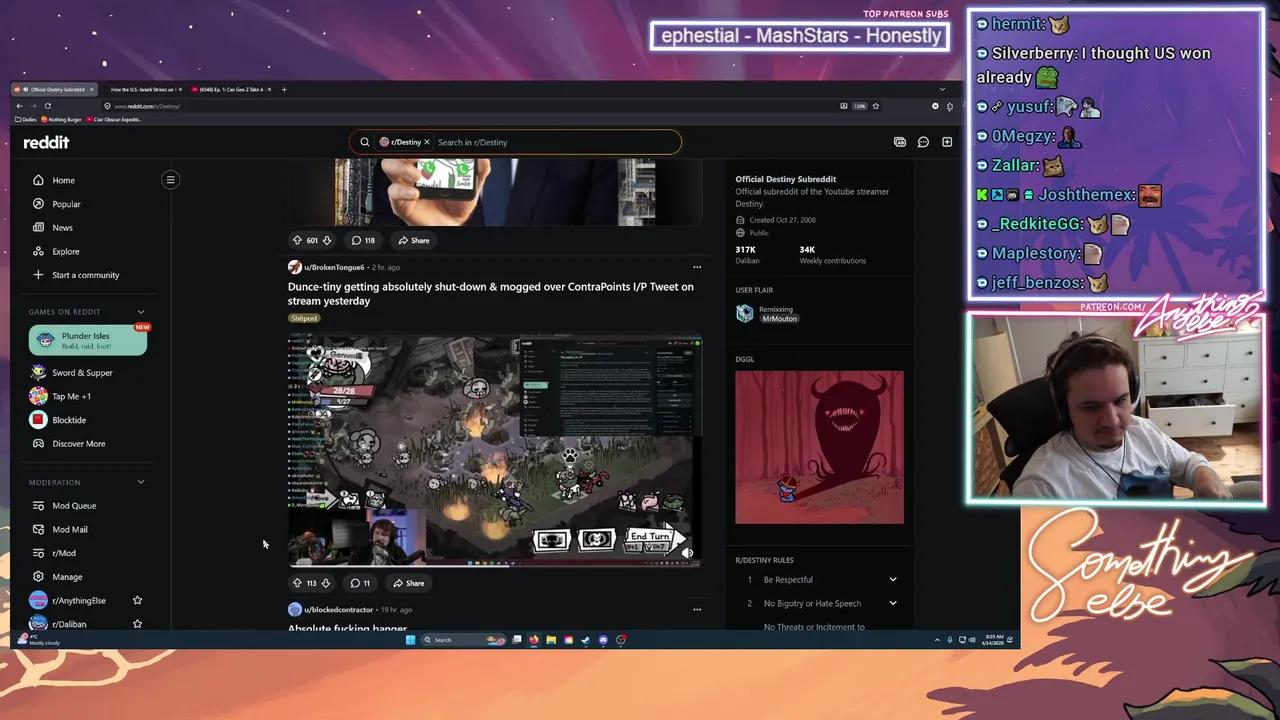
Task: Play the Dunce-tiny post video thumbnail
Action: 495,450
